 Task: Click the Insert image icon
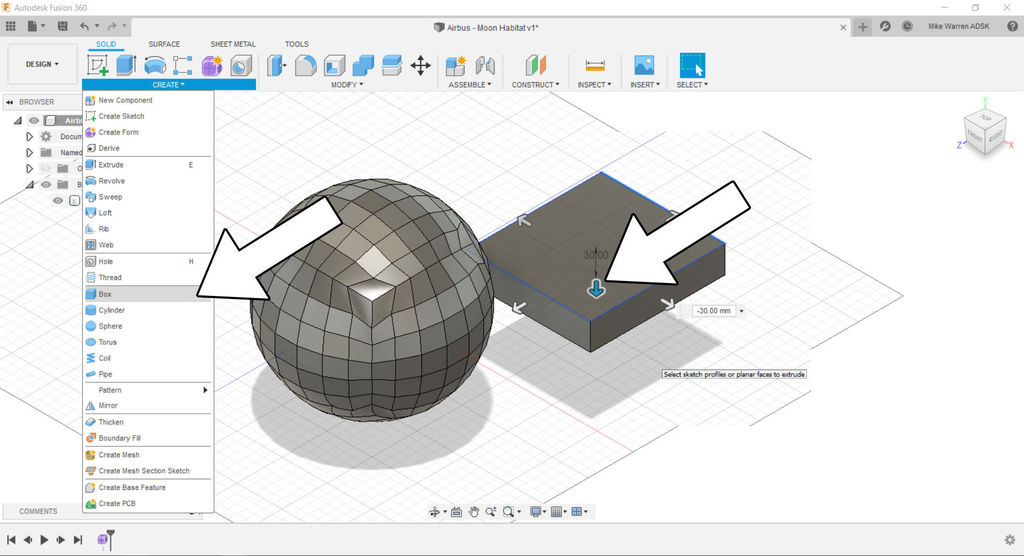point(644,66)
